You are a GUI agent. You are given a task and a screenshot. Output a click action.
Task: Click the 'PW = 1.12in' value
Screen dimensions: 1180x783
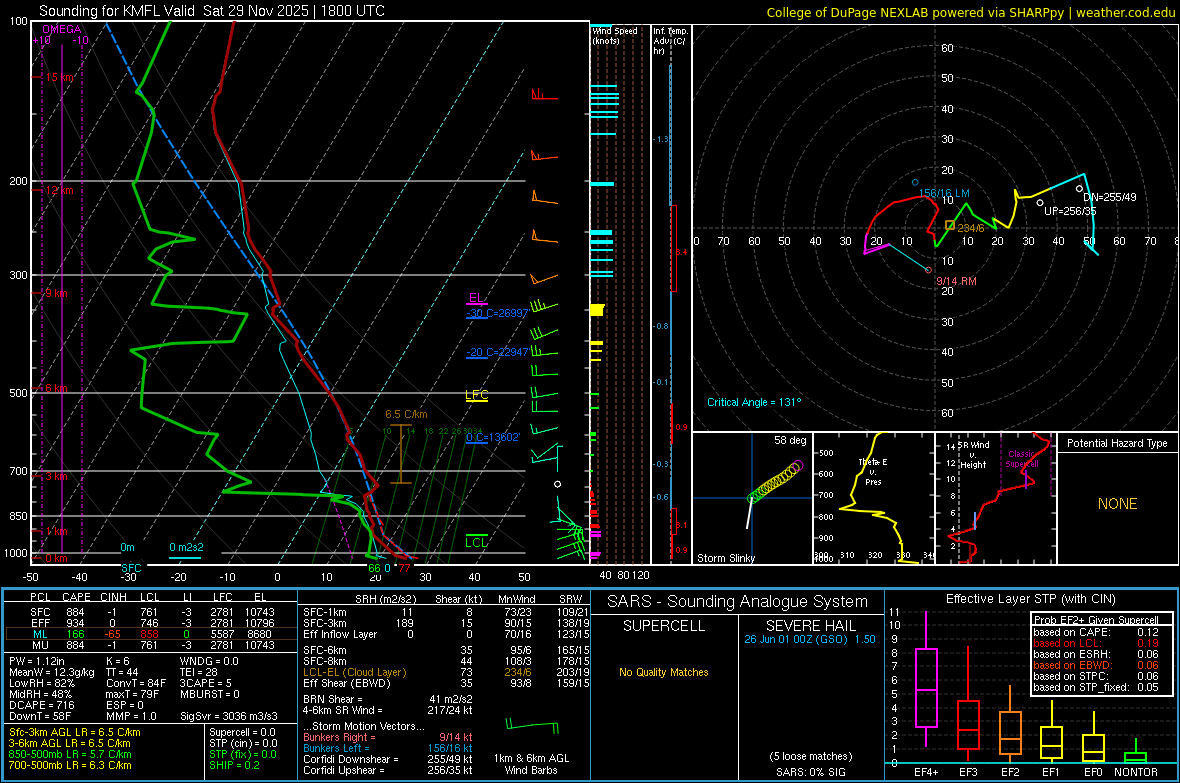click(x=37, y=661)
